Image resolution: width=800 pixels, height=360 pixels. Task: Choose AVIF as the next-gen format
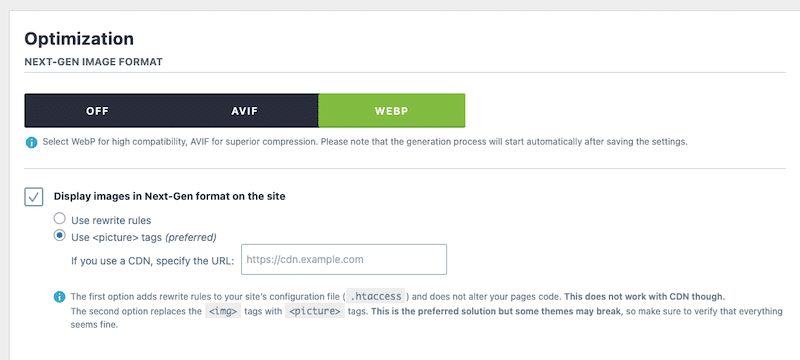pos(244,111)
